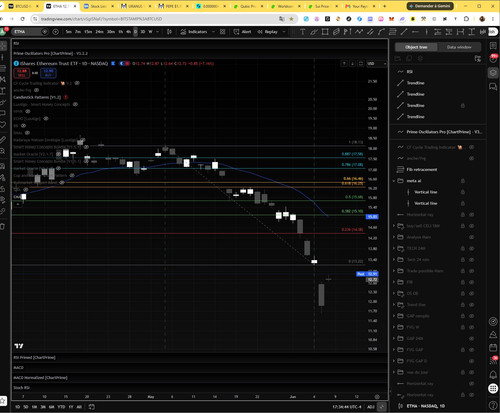Switch to the Object tree tab
The height and width of the screenshot is (413, 500).
pos(416,47)
